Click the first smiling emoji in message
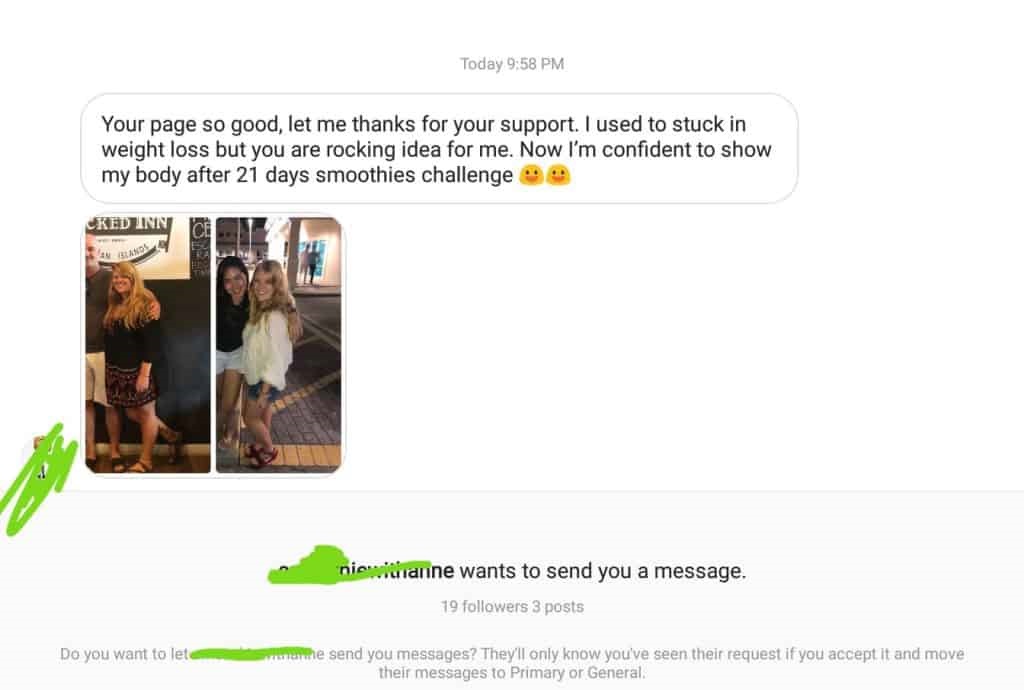 [531, 175]
